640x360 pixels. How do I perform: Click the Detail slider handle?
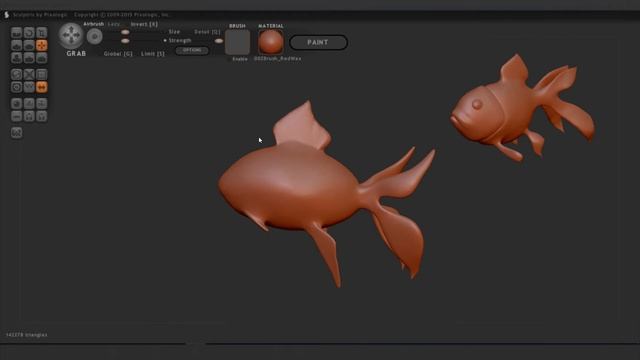click(219, 41)
